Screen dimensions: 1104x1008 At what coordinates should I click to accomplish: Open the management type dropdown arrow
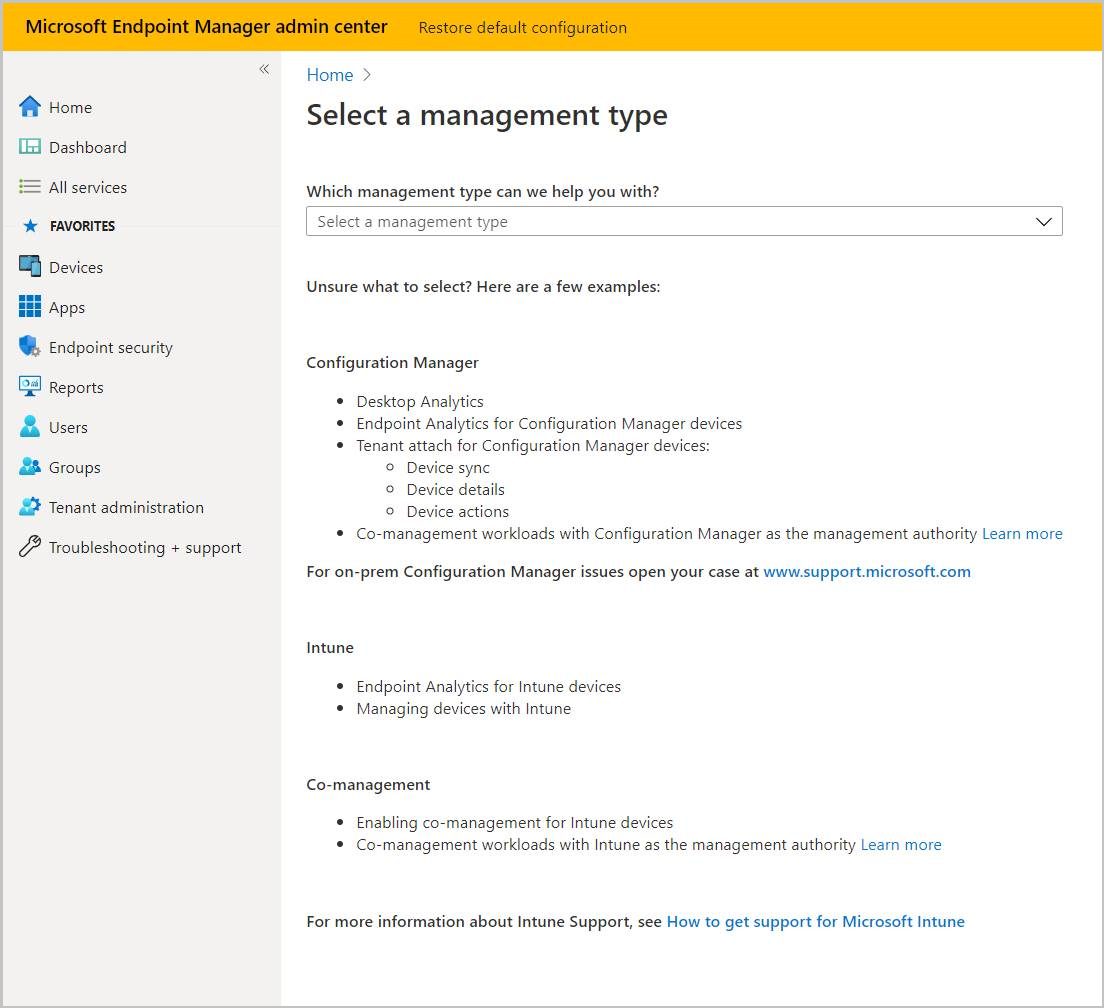click(x=1044, y=221)
